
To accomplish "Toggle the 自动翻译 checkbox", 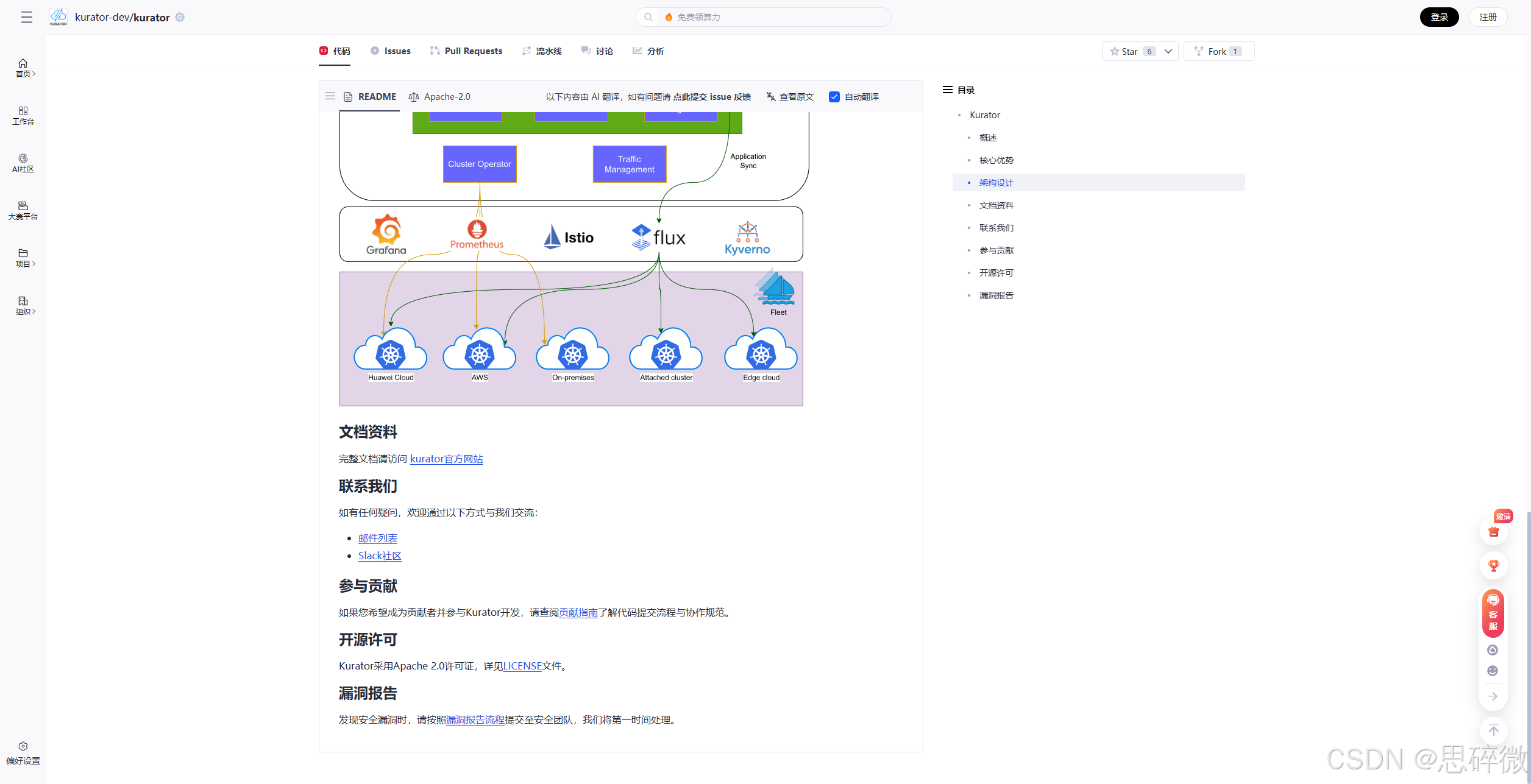I will (834, 97).
